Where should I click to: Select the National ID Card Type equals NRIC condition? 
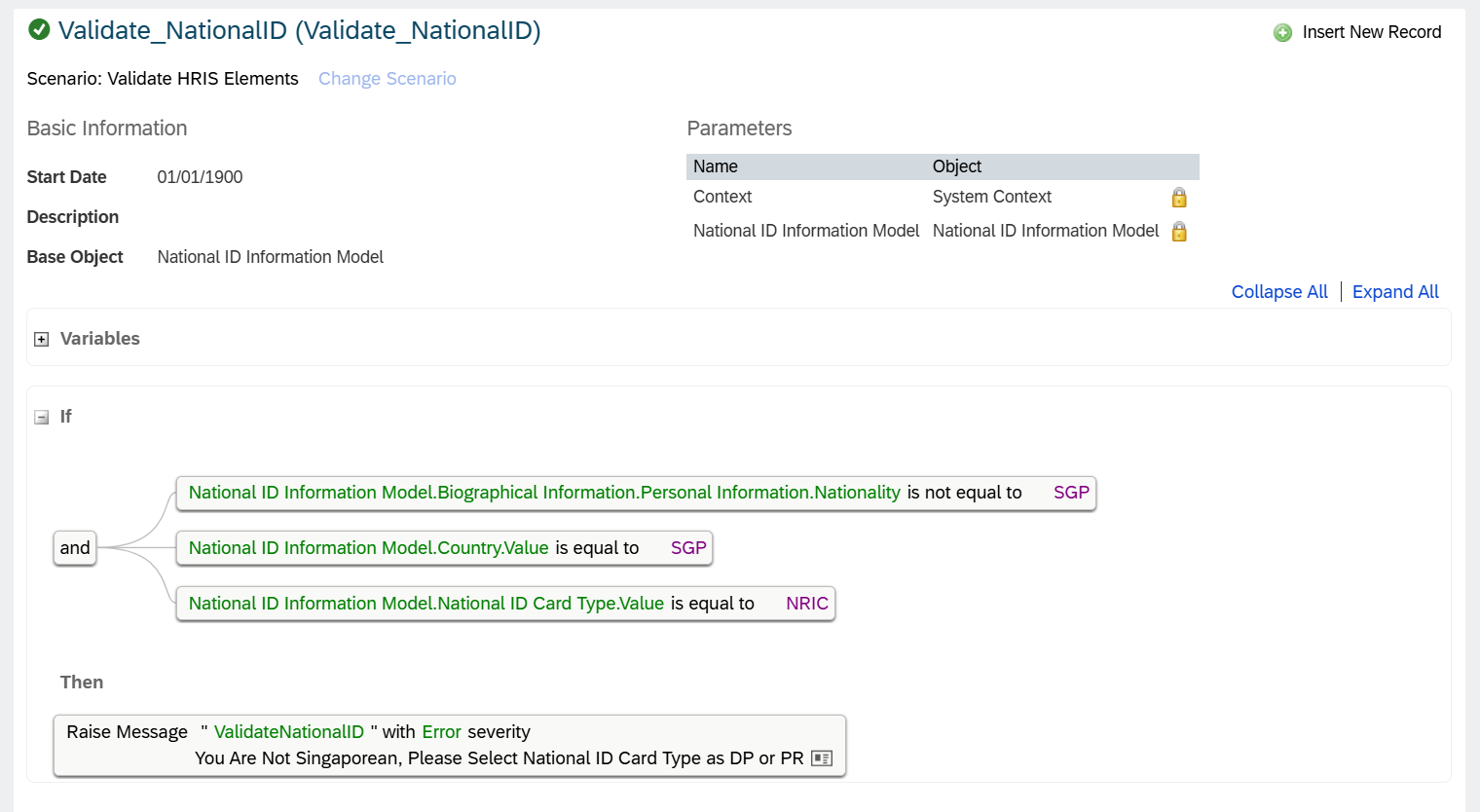(505, 604)
